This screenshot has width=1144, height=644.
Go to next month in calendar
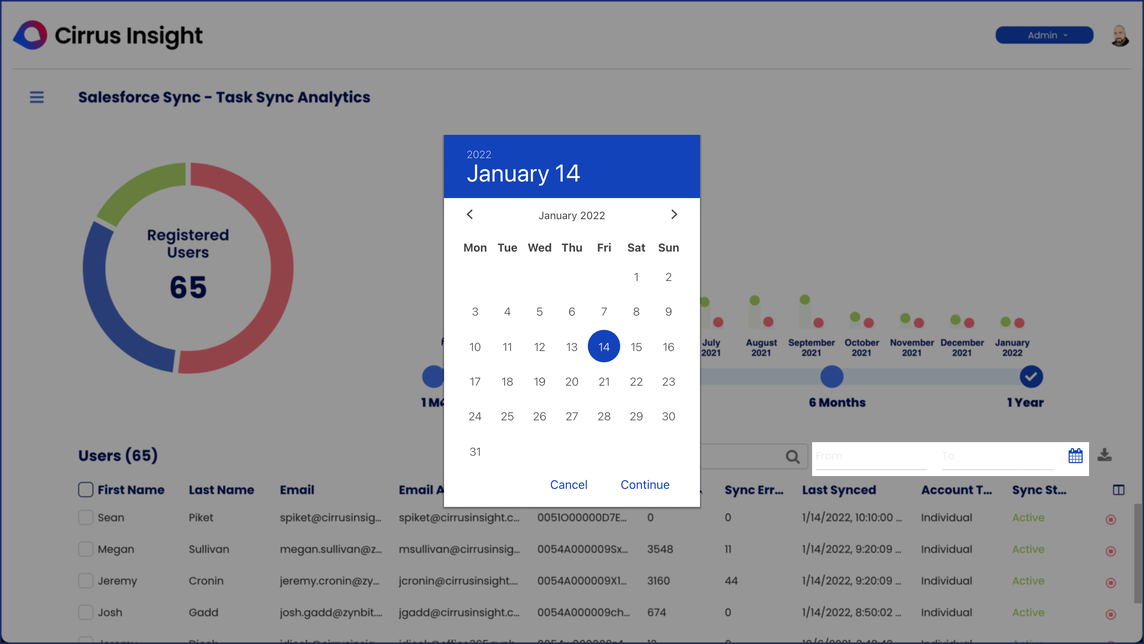(674, 214)
